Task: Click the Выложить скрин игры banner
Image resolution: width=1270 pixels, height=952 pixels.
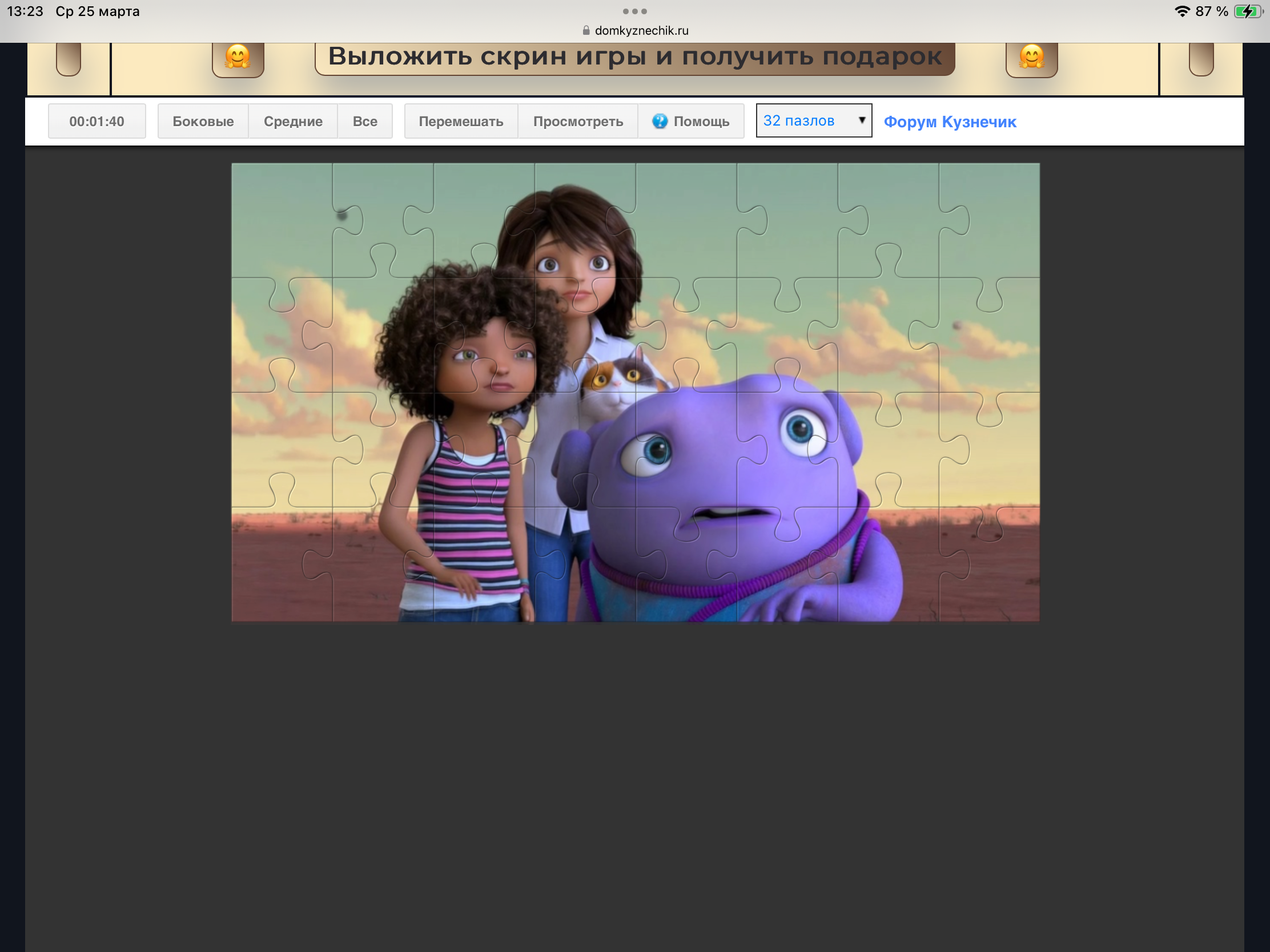Action: [x=634, y=57]
